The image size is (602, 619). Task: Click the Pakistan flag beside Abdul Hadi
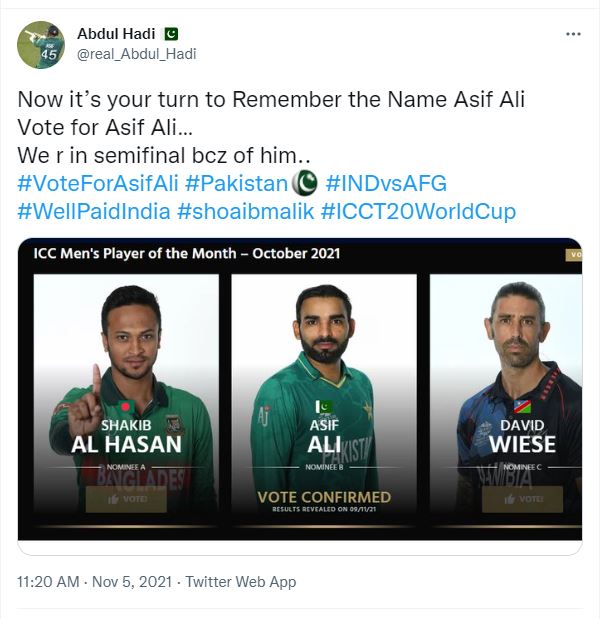[171, 34]
